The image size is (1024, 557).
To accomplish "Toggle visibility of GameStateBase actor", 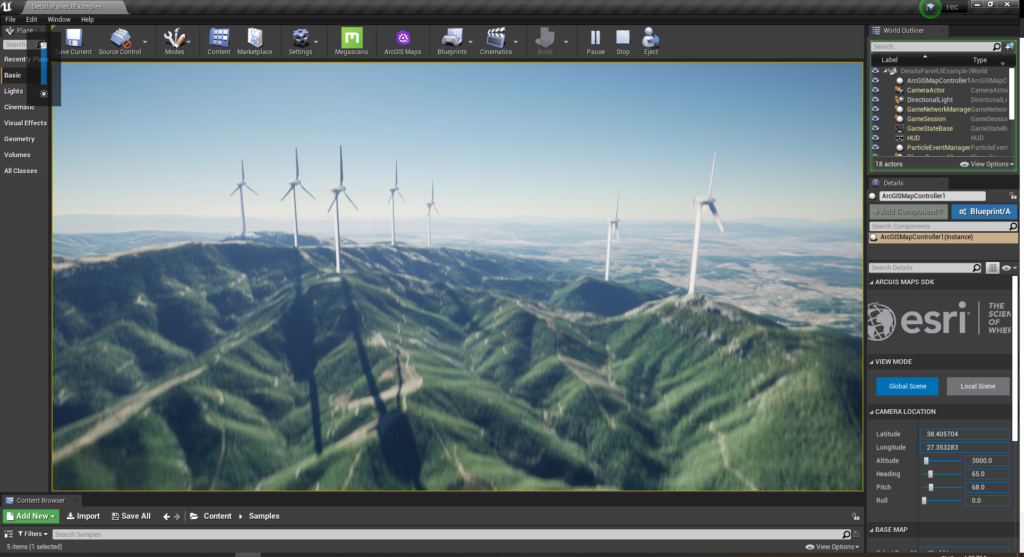I will (875, 129).
